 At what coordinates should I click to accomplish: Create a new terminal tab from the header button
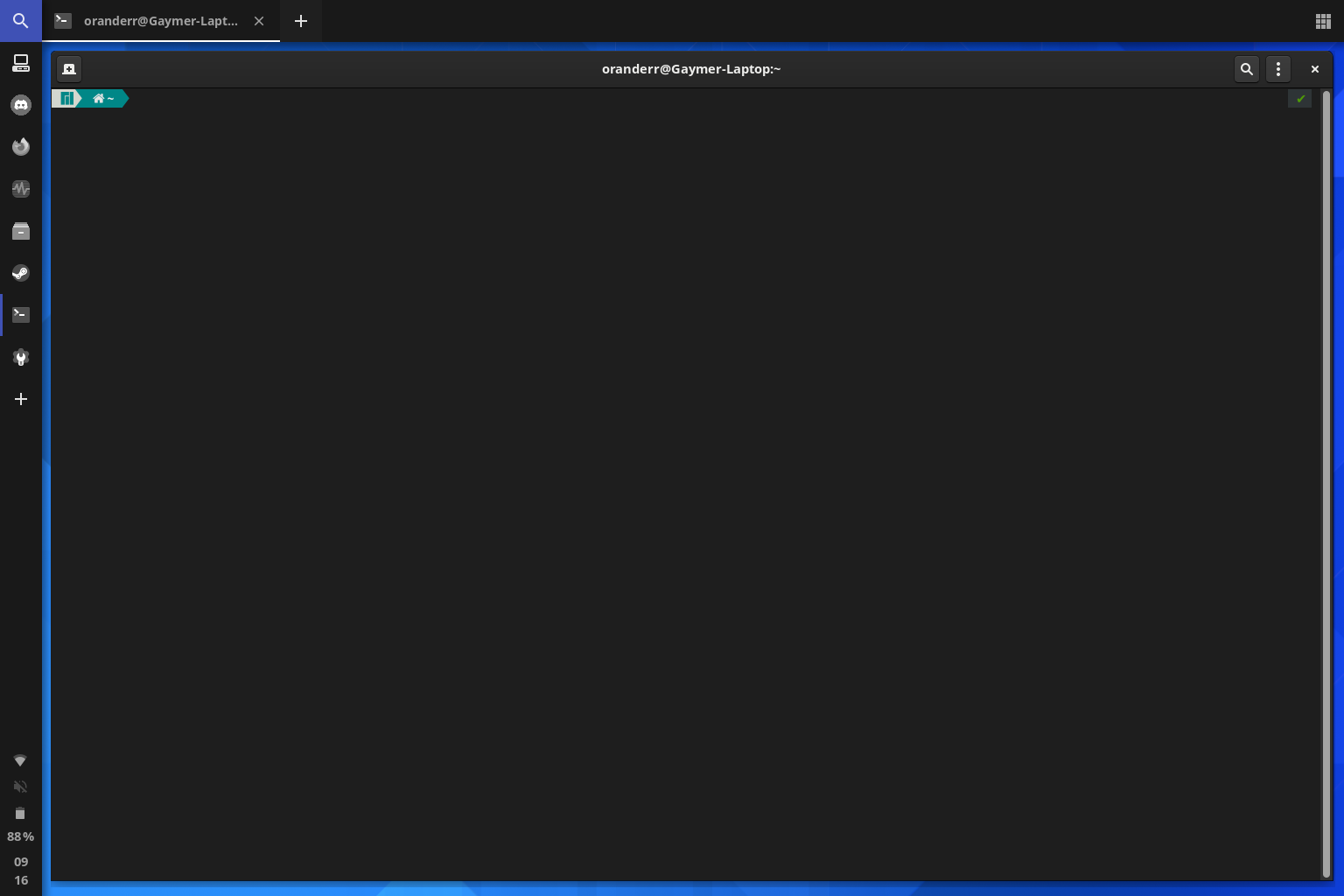point(69,68)
